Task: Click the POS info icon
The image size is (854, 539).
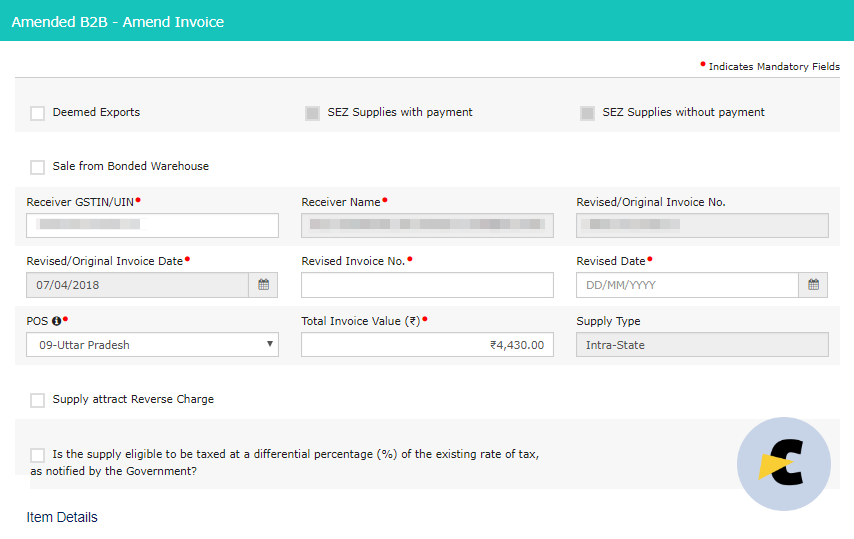Action: coord(56,321)
